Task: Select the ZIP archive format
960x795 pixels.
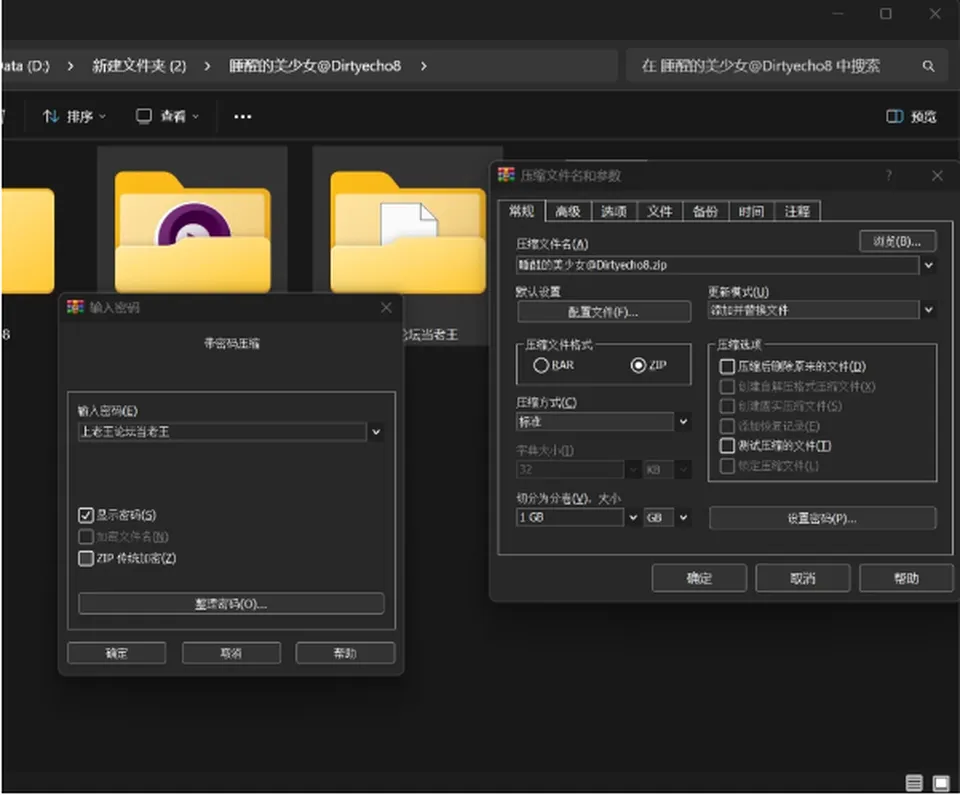Action: coord(648,365)
